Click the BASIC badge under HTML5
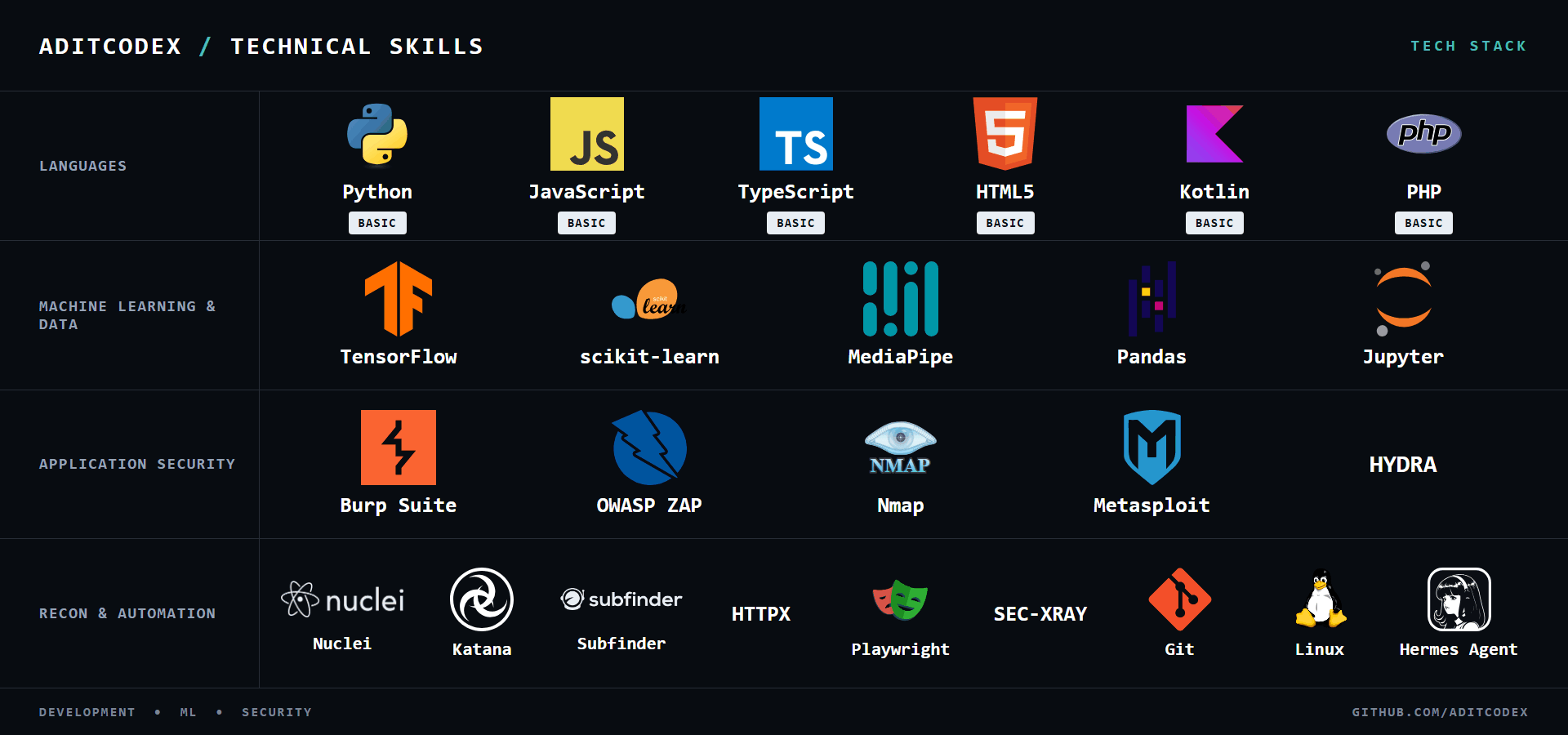 (1005, 223)
